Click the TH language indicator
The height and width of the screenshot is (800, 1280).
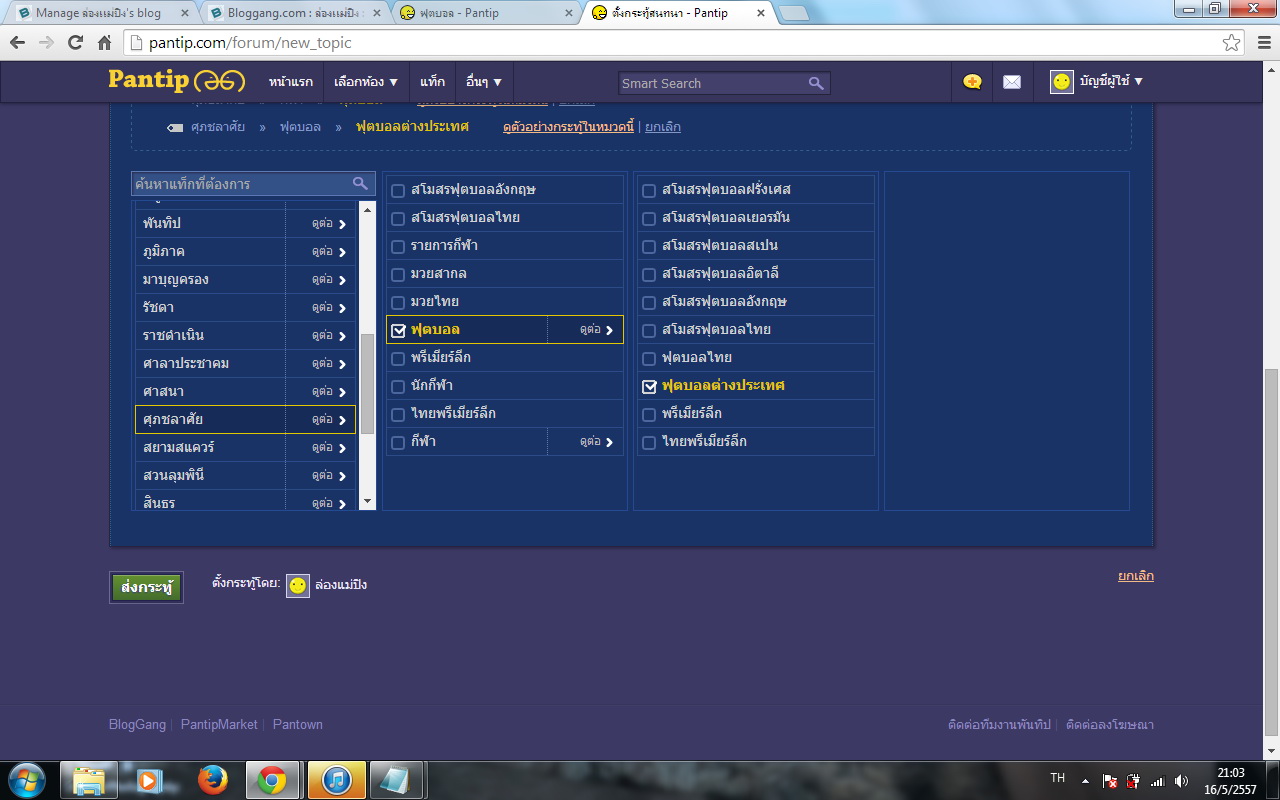[1057, 778]
